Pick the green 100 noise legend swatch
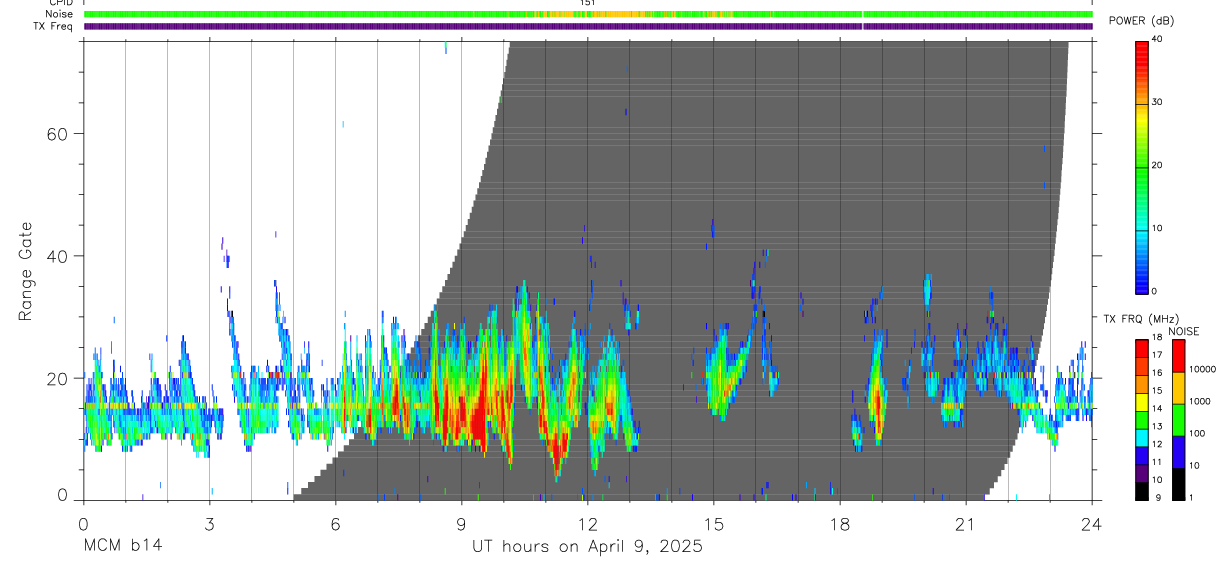 pos(1178,419)
